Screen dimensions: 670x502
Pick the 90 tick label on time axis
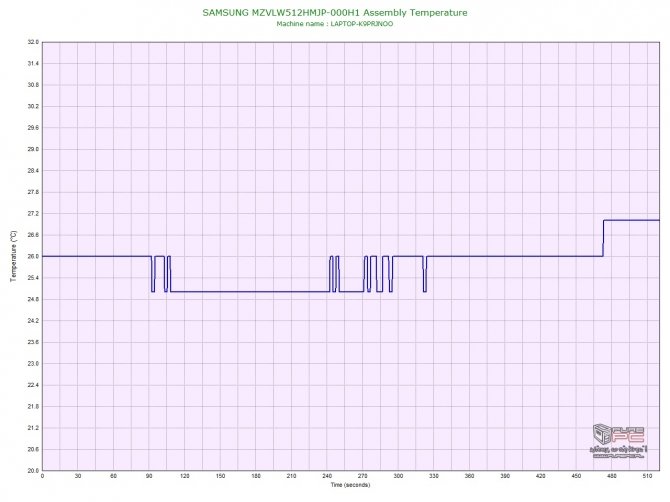coord(149,476)
